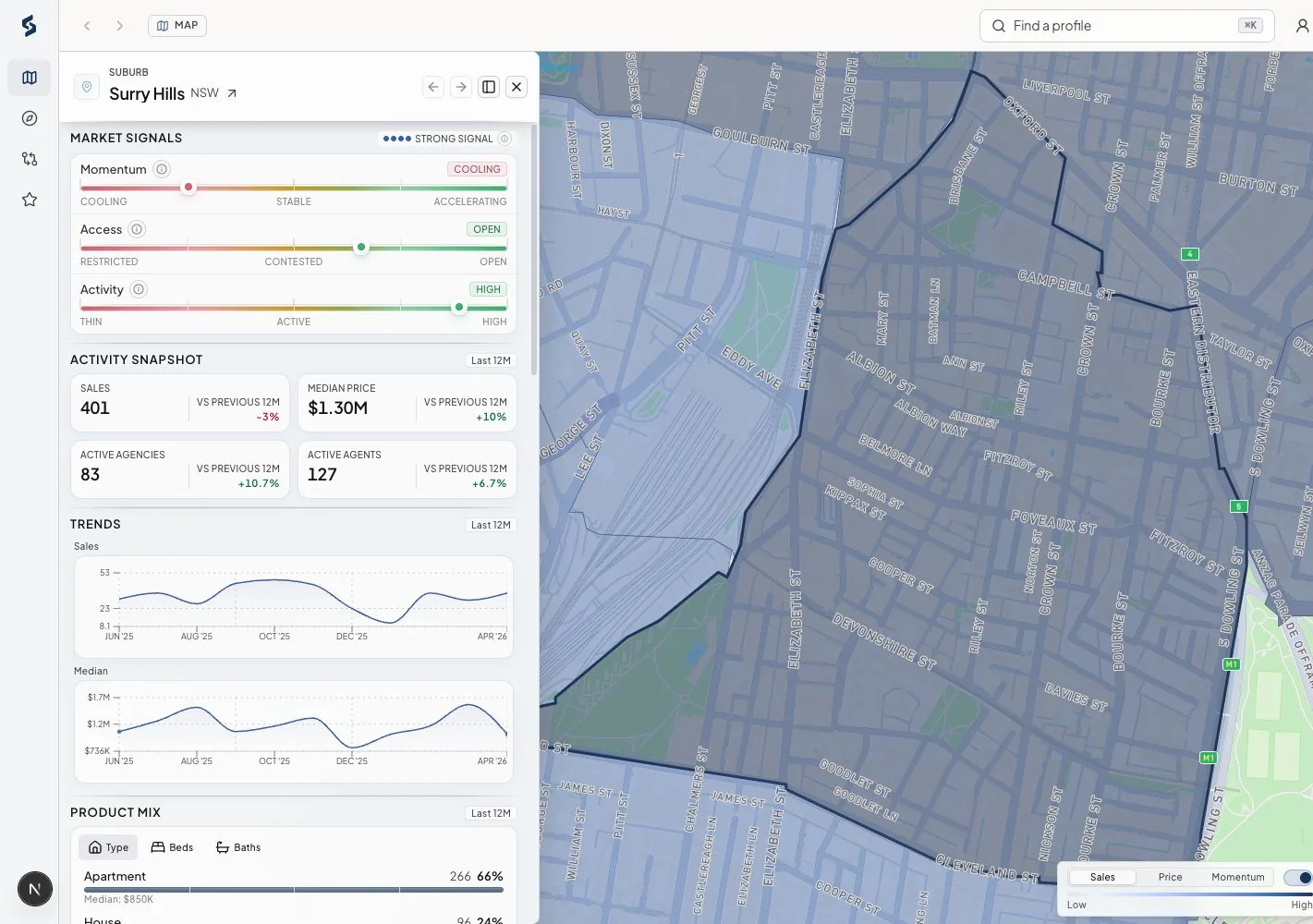Switch Product Mix to Beds tab
1313x924 pixels.
(x=172, y=847)
